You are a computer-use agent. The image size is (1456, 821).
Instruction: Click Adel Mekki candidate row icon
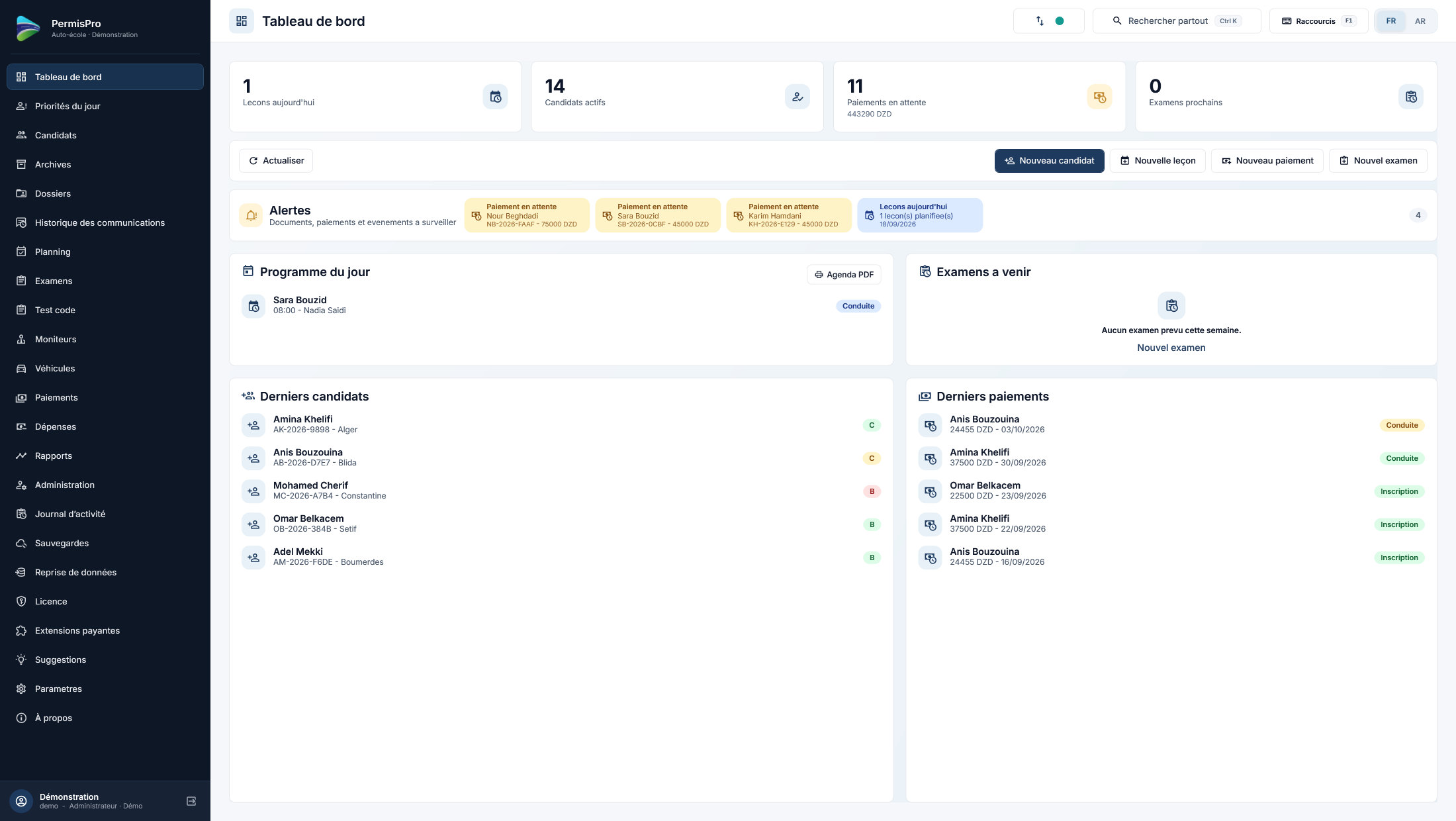pos(253,557)
